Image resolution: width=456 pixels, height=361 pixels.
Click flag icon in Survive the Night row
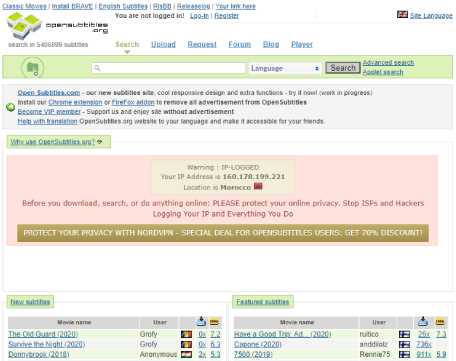point(186,344)
